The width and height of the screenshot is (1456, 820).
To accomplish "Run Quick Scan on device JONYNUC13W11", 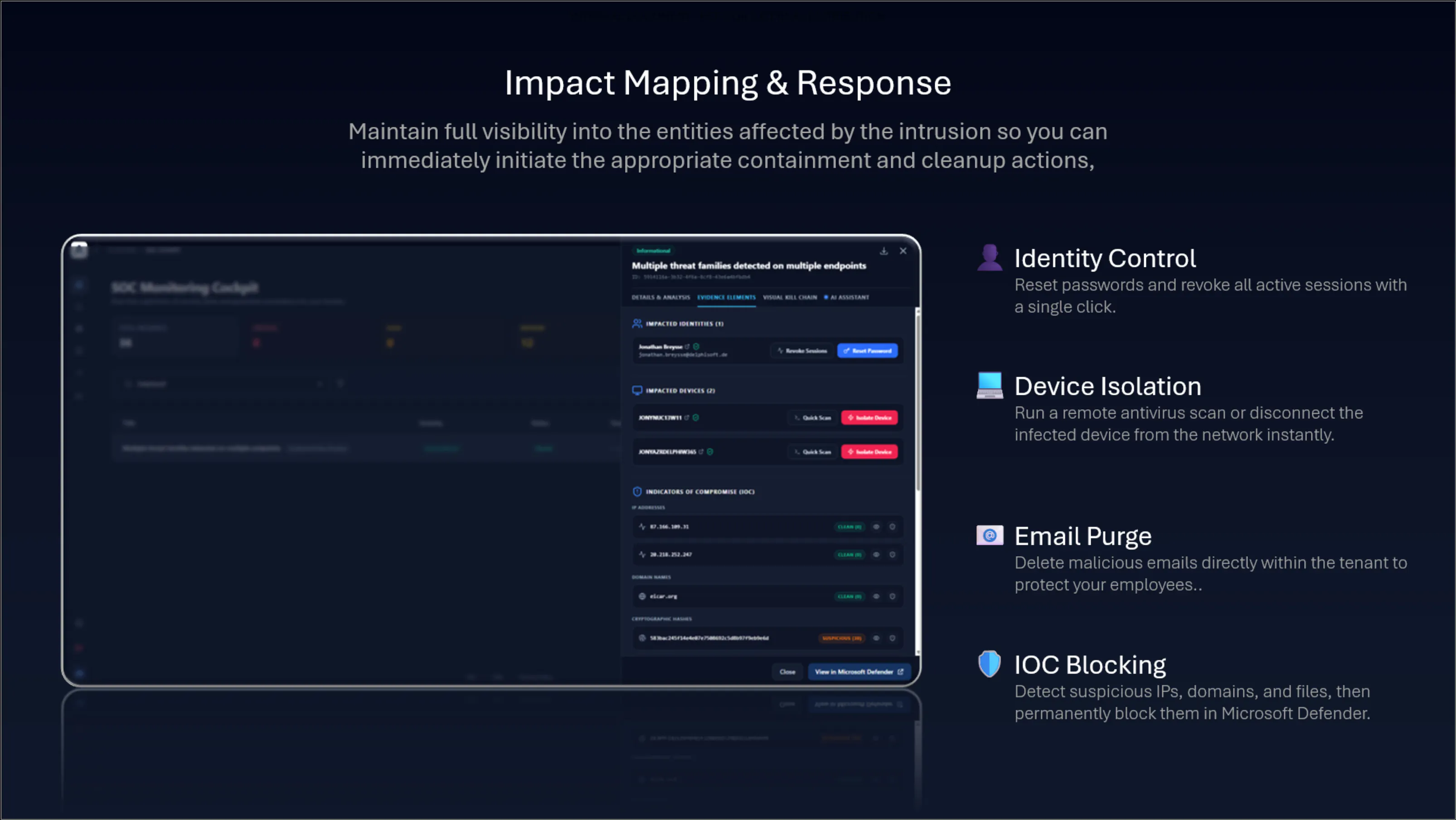I will click(x=813, y=417).
